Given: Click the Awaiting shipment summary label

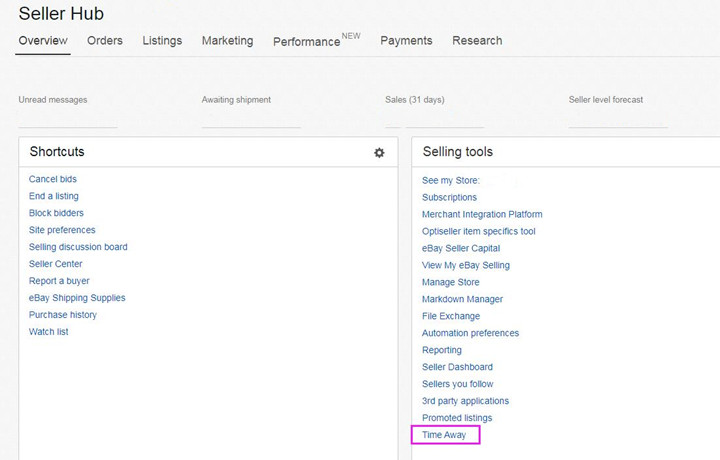Looking at the screenshot, I should [x=236, y=100].
